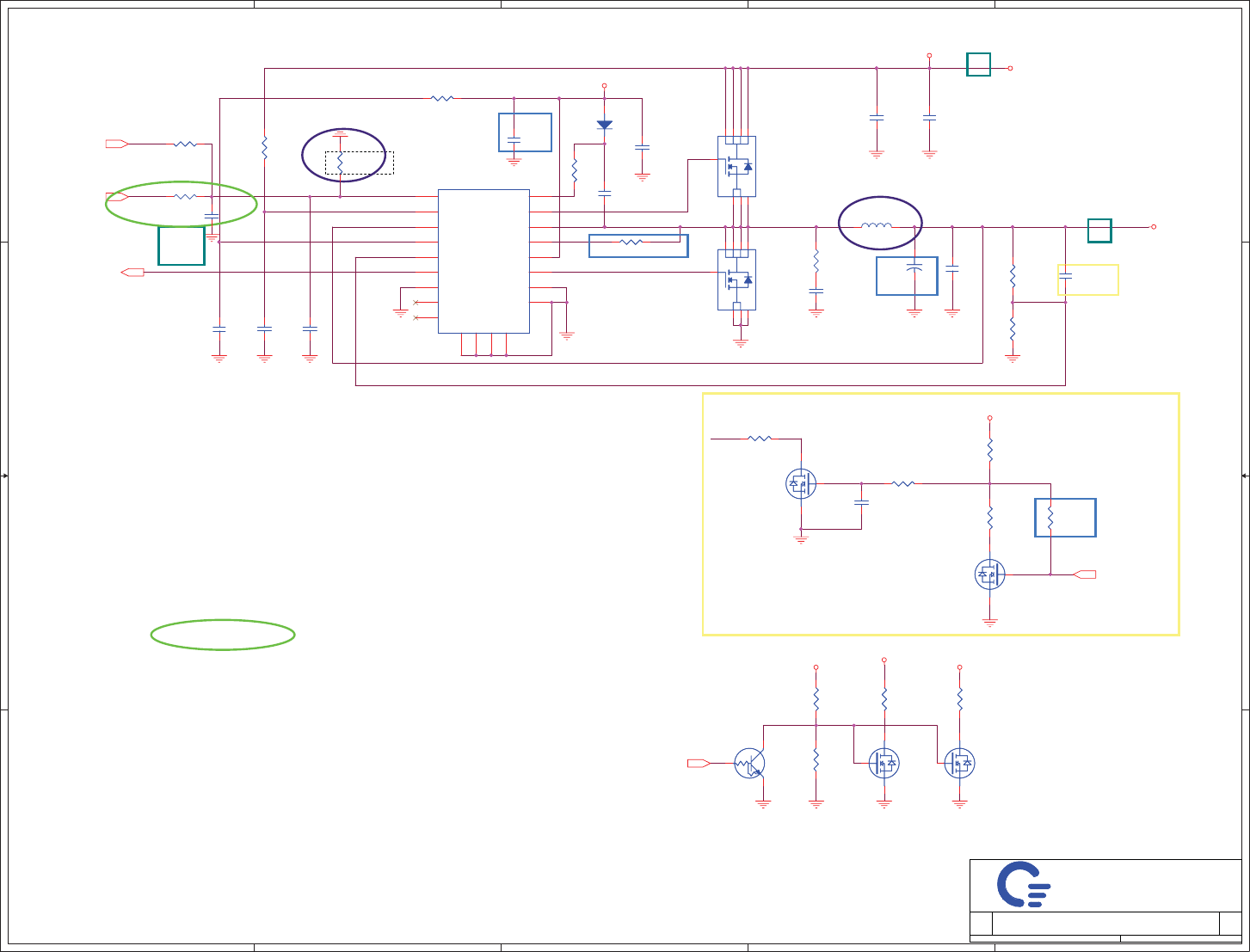The image size is (1250, 952).
Task: Select the power terminal circle above the diode
Action: pos(605,86)
